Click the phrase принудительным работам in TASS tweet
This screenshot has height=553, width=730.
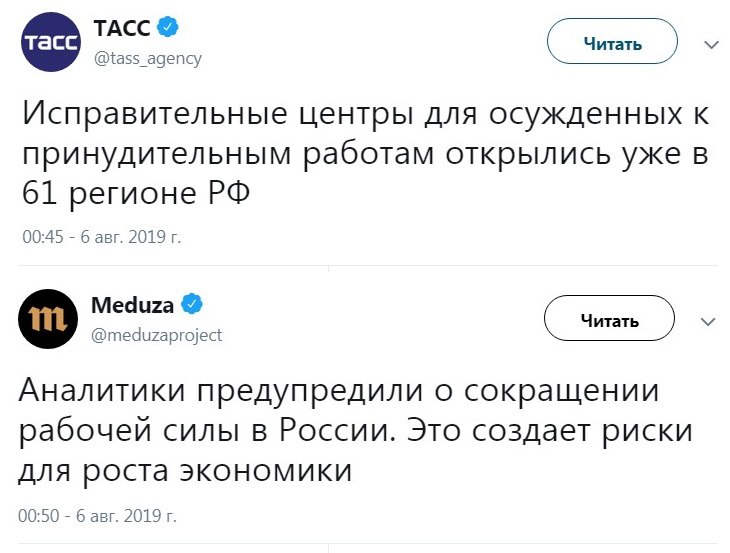[x=228, y=155]
